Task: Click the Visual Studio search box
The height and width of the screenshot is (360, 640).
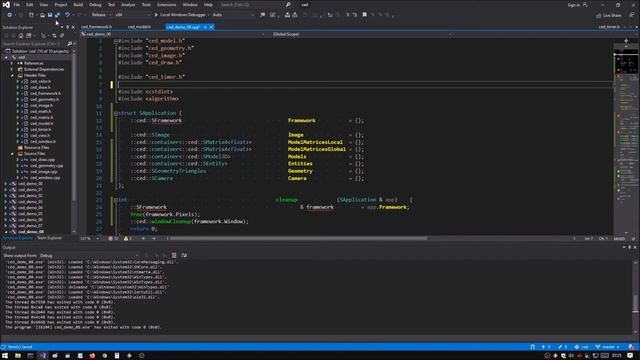Action: [255, 4]
